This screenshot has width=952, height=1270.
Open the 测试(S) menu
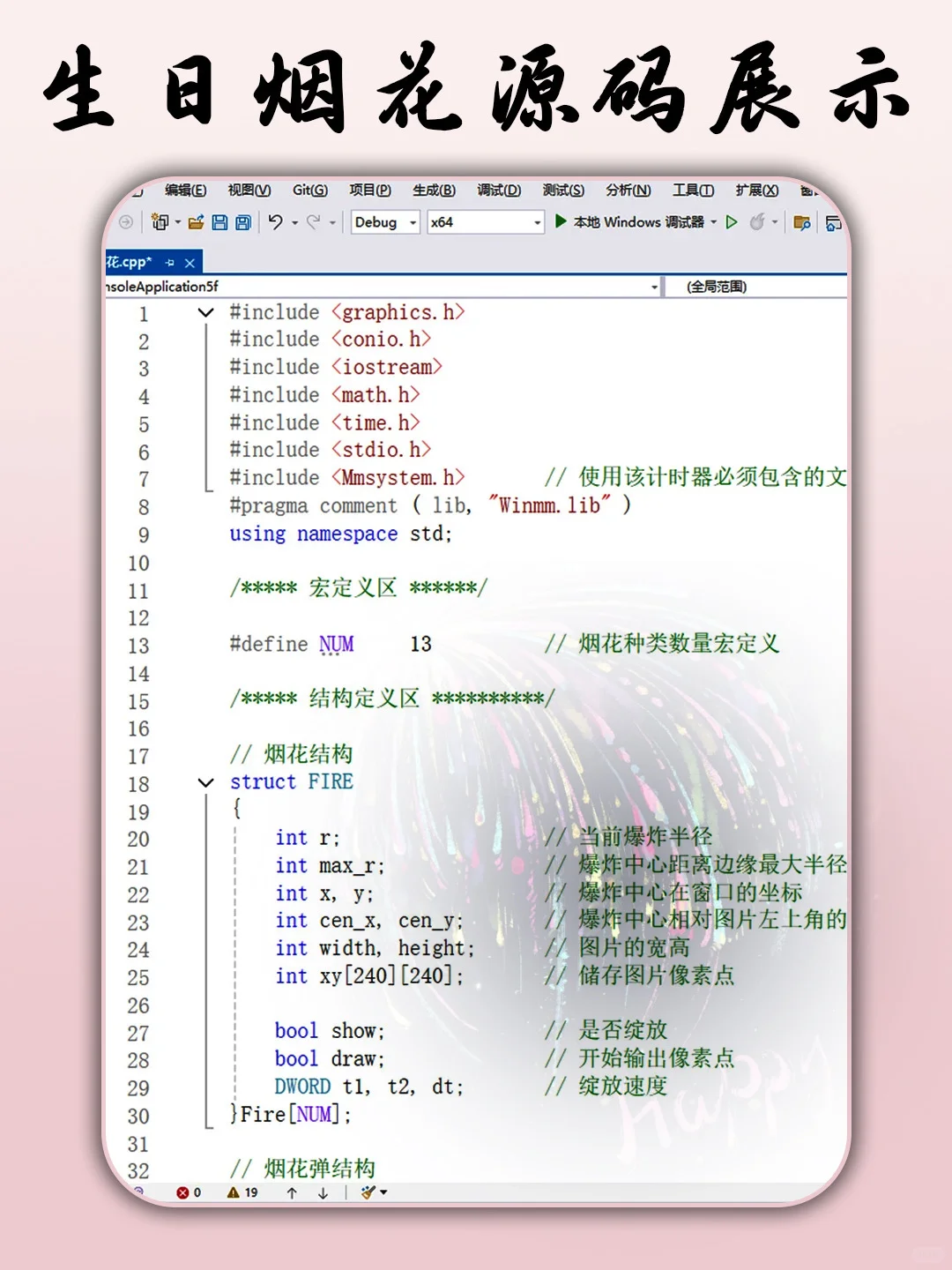tap(564, 190)
